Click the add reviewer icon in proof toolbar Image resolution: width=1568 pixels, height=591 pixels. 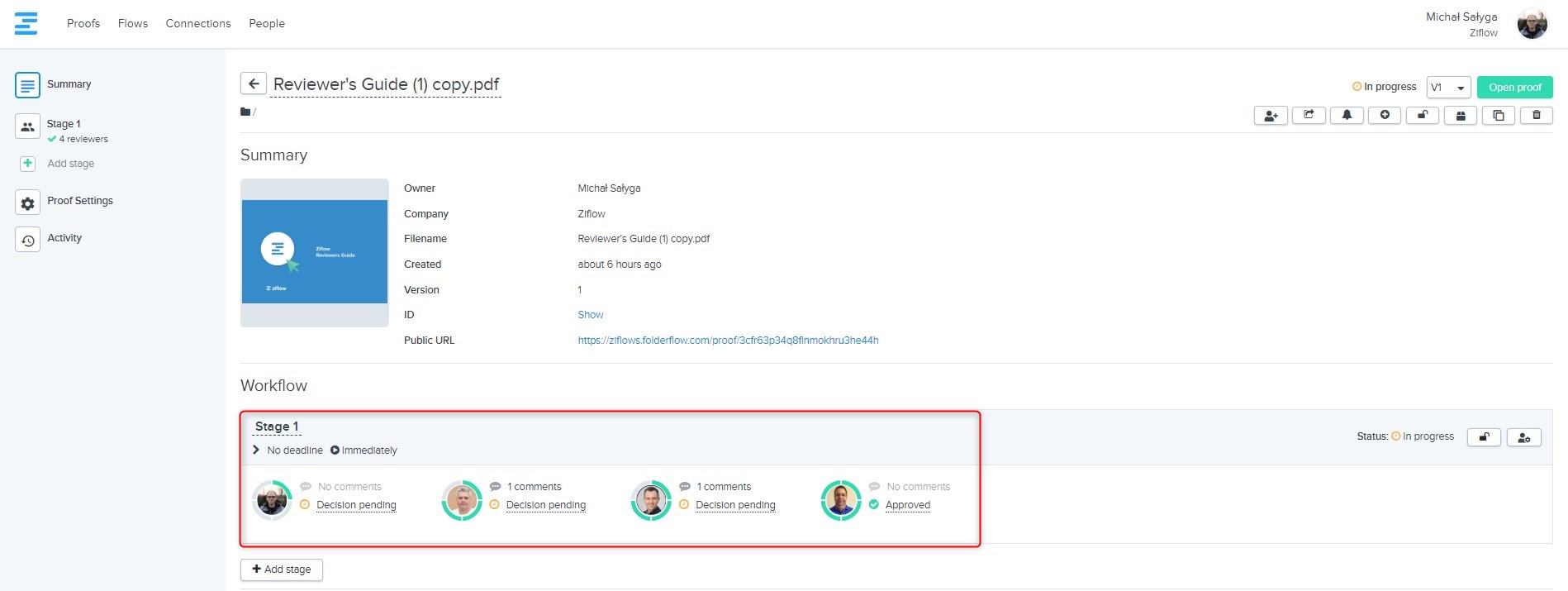tap(1271, 116)
